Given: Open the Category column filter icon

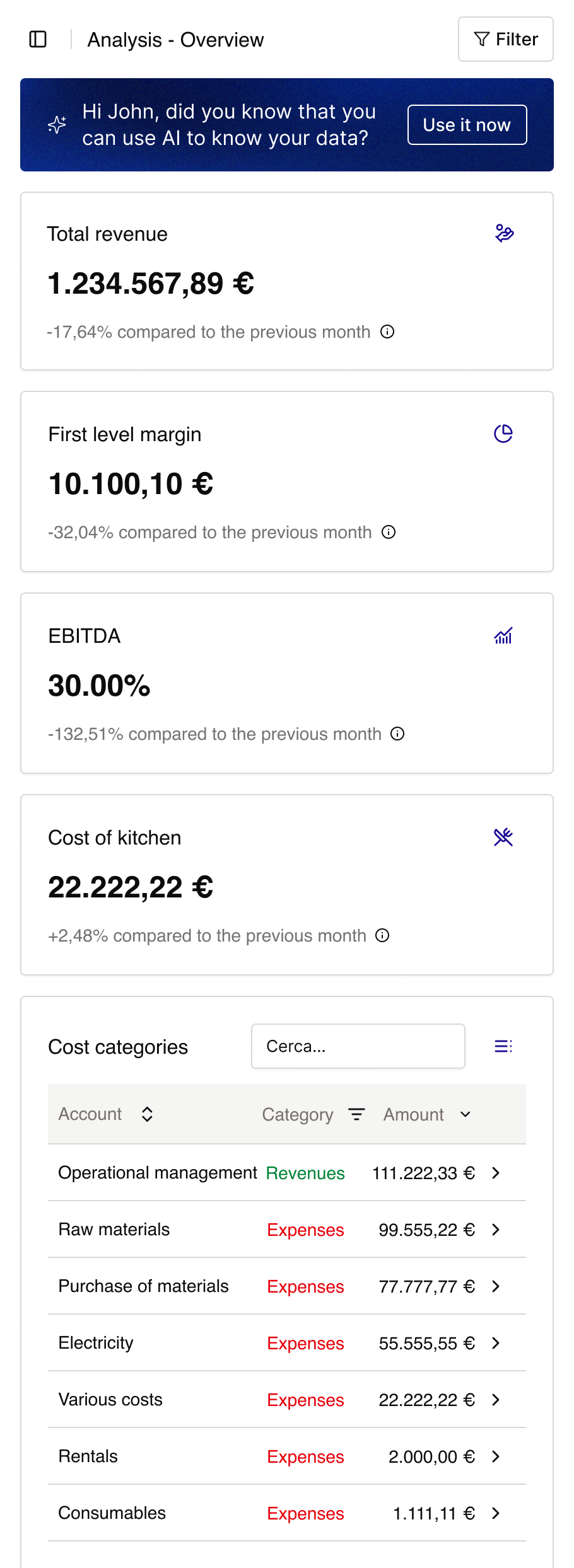Looking at the screenshot, I should point(356,1114).
